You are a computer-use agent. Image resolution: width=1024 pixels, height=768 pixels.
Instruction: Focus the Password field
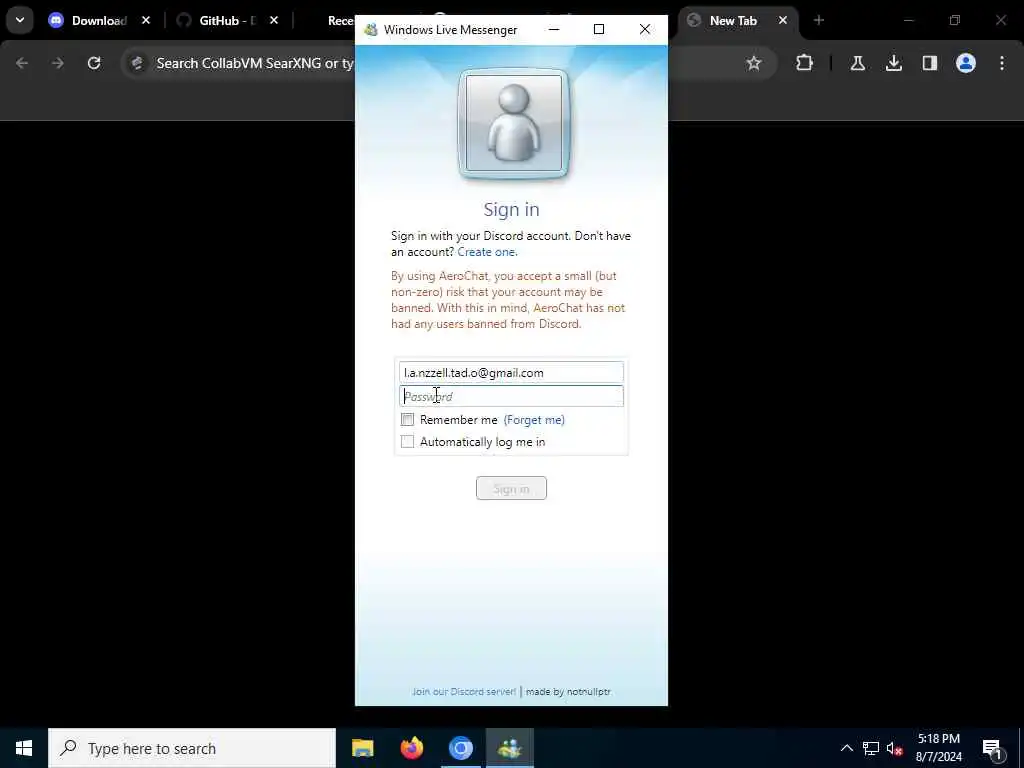pos(511,396)
